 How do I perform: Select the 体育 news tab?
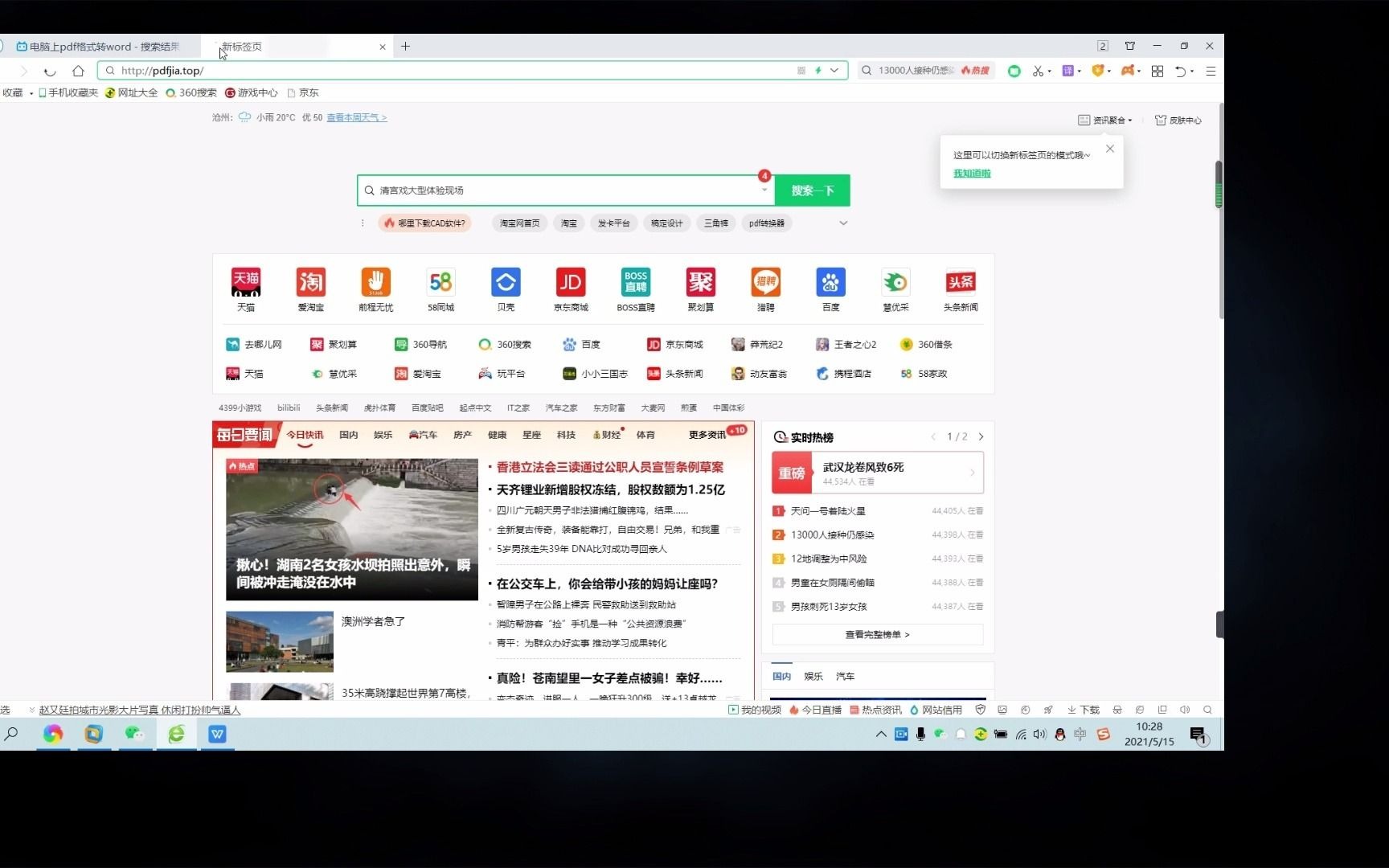coord(645,435)
